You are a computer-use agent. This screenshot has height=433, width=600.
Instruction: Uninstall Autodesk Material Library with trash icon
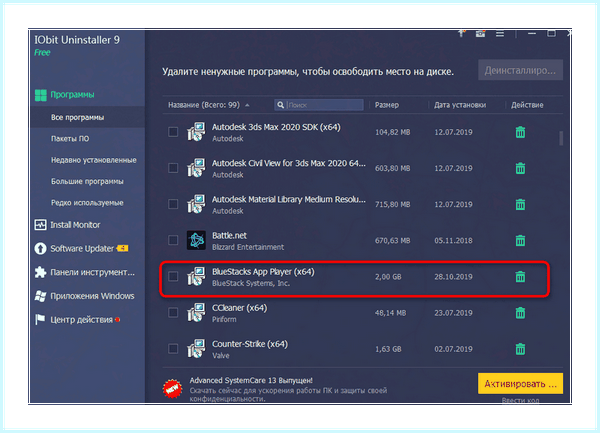(520, 204)
